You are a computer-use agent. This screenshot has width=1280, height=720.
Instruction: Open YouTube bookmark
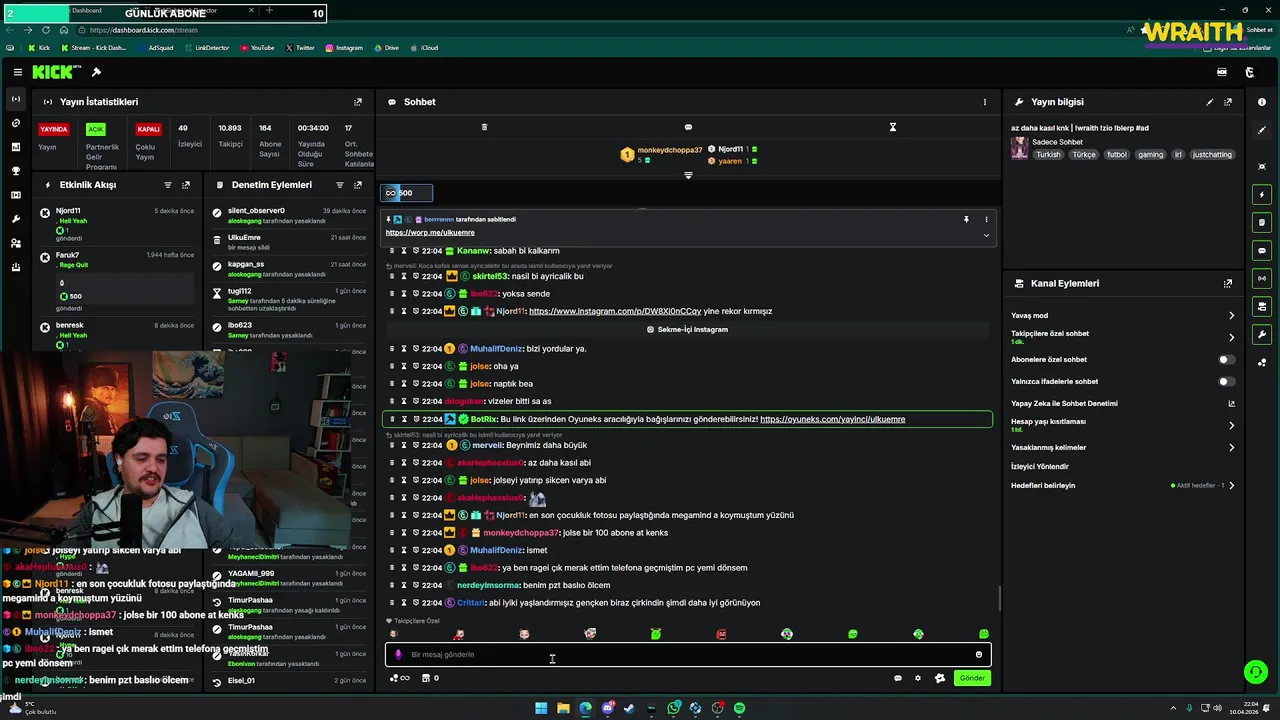(257, 48)
